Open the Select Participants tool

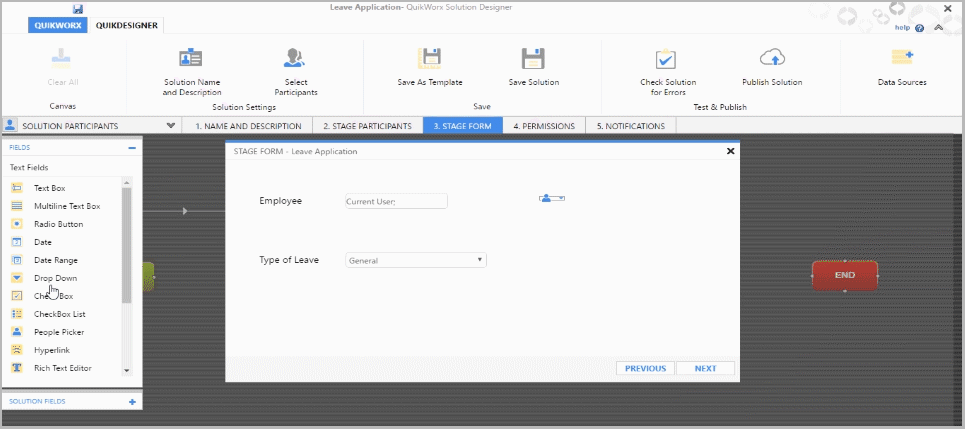296,71
